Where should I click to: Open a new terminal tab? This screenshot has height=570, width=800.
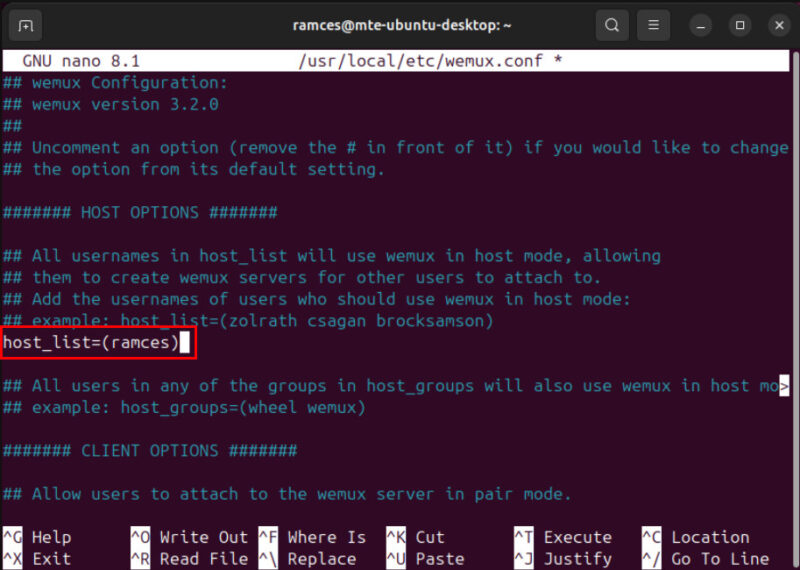[26, 26]
